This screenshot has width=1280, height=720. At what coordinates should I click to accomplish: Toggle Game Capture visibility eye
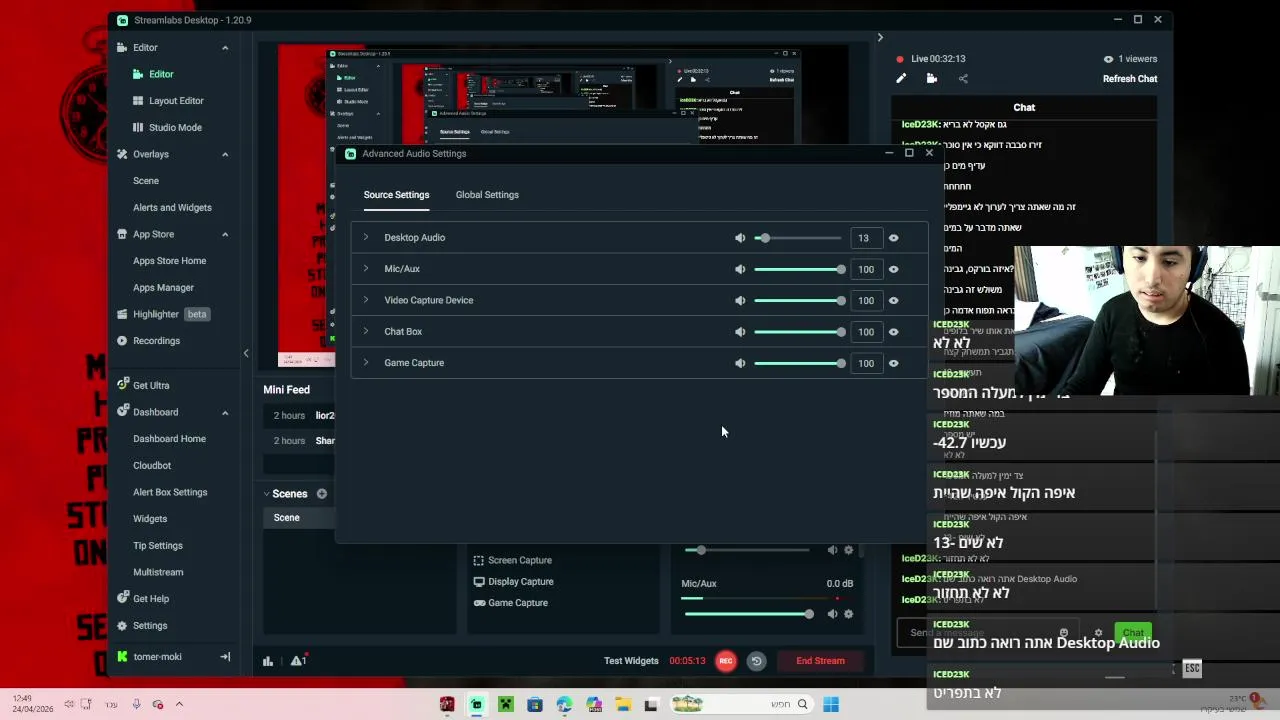894,363
